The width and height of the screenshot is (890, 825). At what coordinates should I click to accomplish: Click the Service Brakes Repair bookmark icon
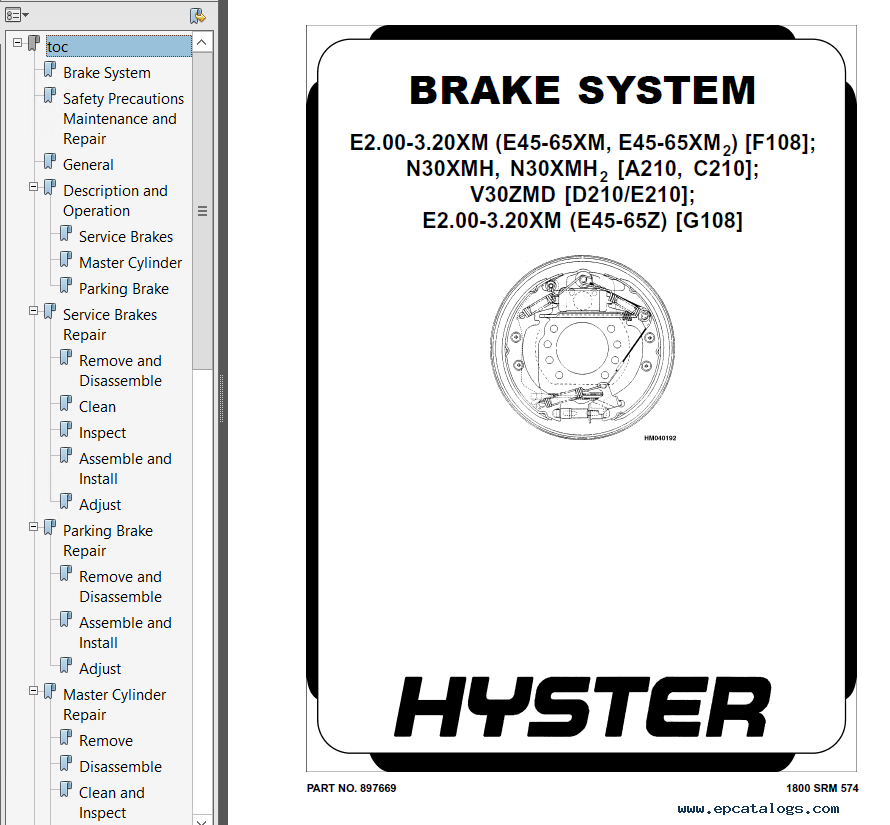tap(50, 311)
